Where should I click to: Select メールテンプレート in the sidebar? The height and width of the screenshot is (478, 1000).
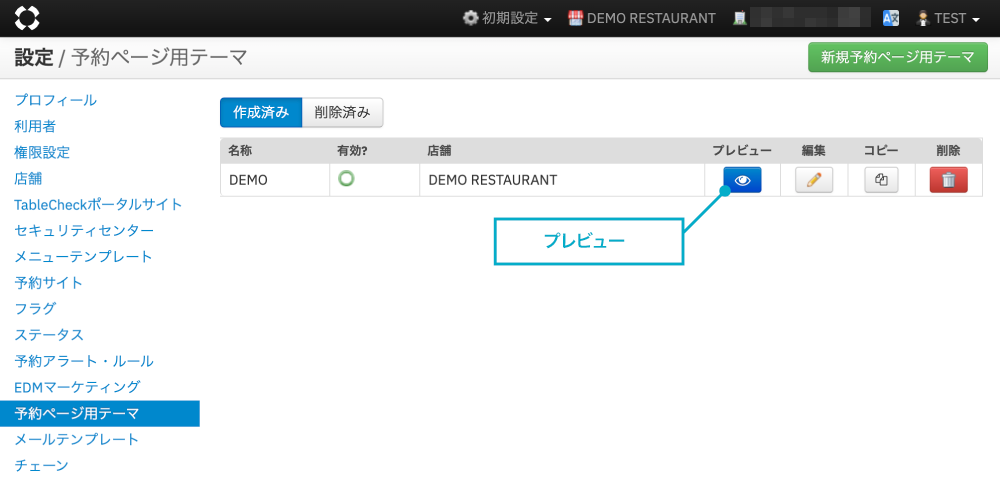pyautogui.click(x=76, y=439)
